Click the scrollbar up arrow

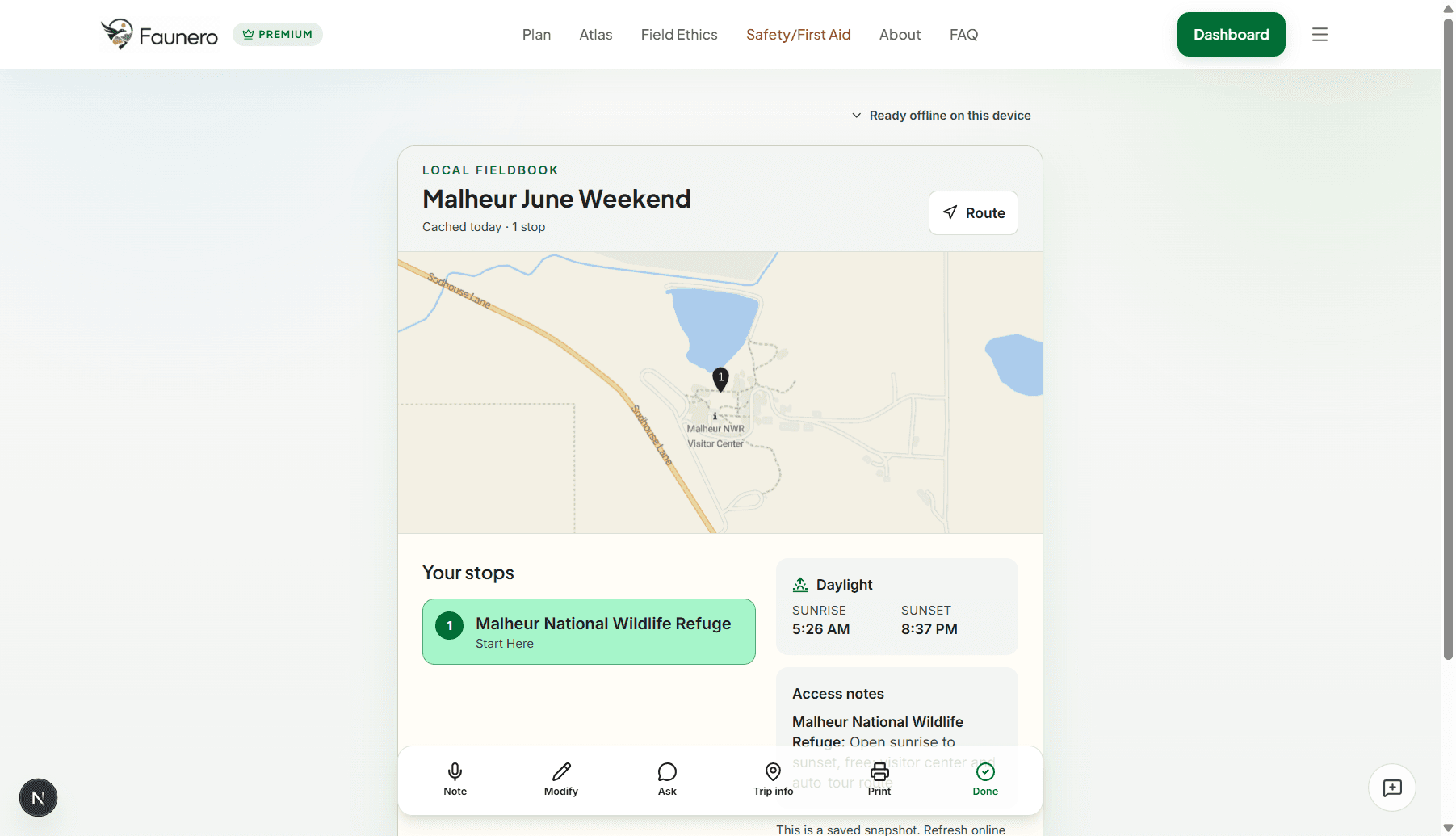pos(1448,7)
